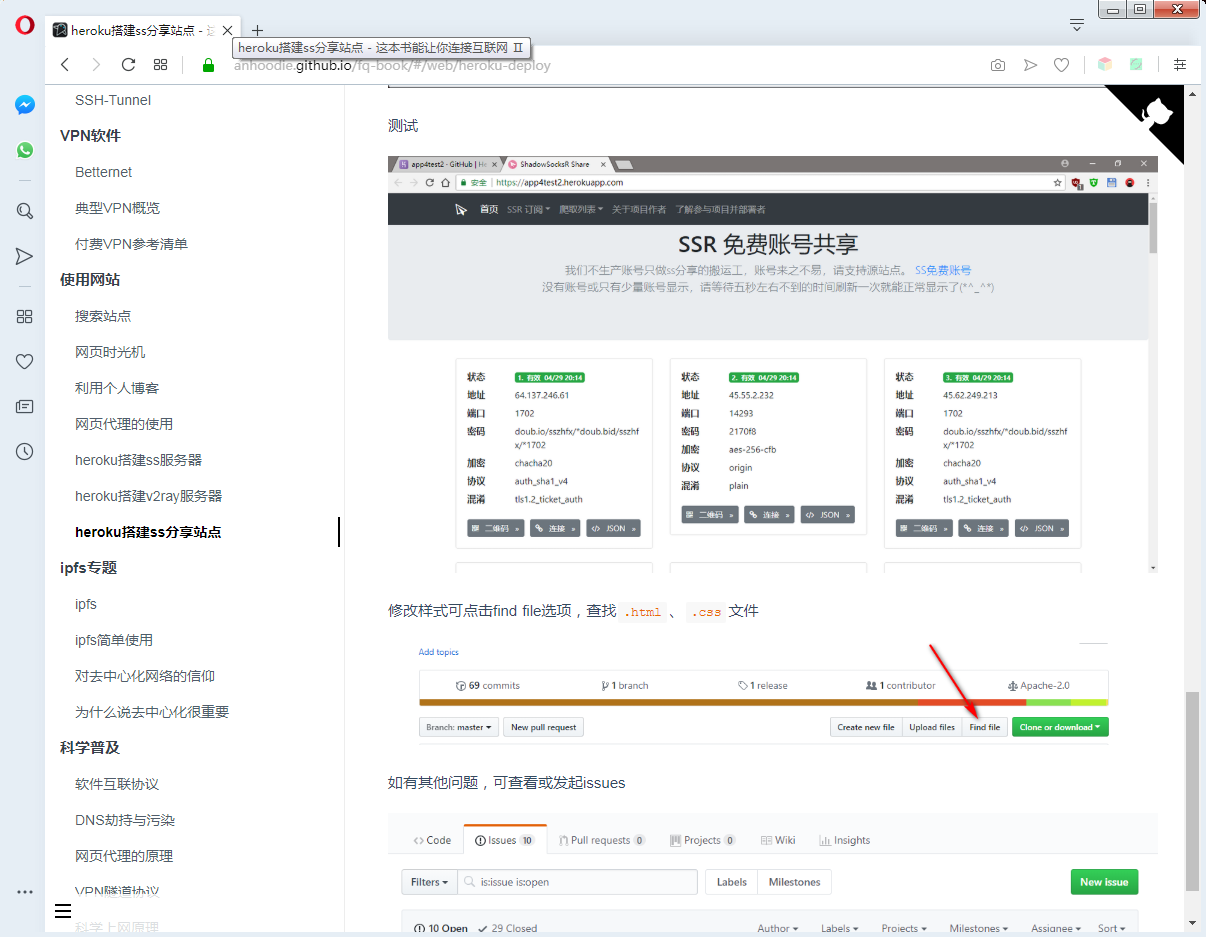
Task: Open 典型VPN概览 in the sidebar
Action: (117, 208)
